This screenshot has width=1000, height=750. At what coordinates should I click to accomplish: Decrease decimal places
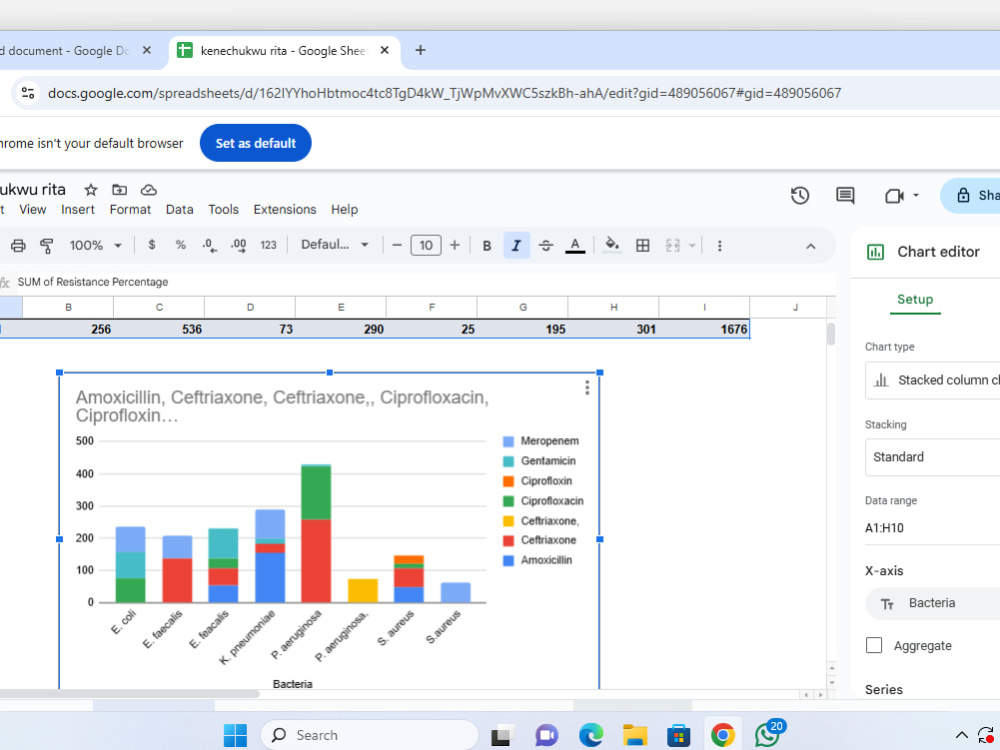pos(209,246)
